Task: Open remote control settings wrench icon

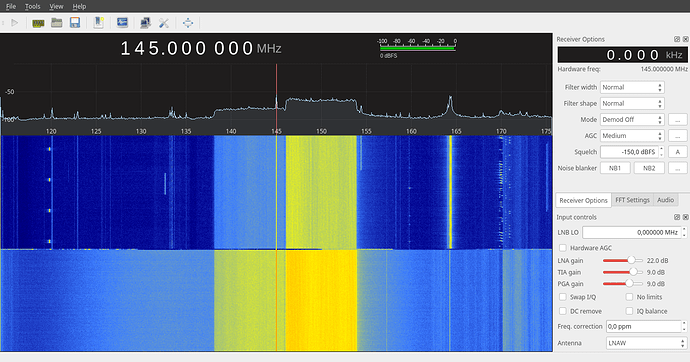Action: point(164,23)
